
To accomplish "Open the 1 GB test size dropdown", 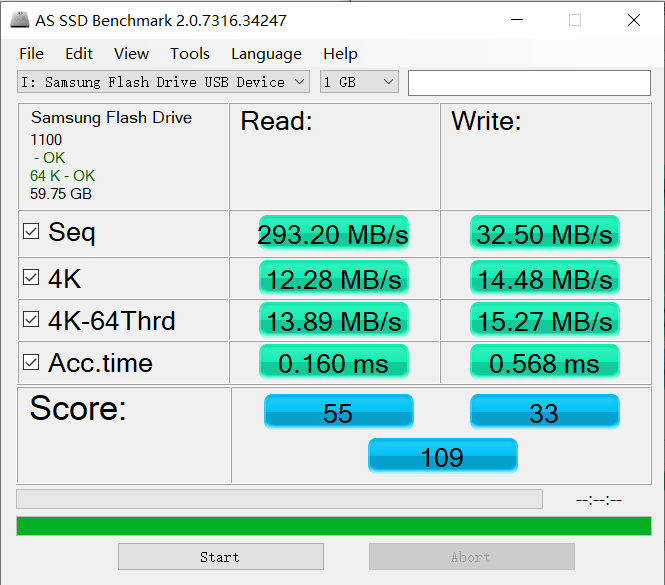I will click(359, 81).
